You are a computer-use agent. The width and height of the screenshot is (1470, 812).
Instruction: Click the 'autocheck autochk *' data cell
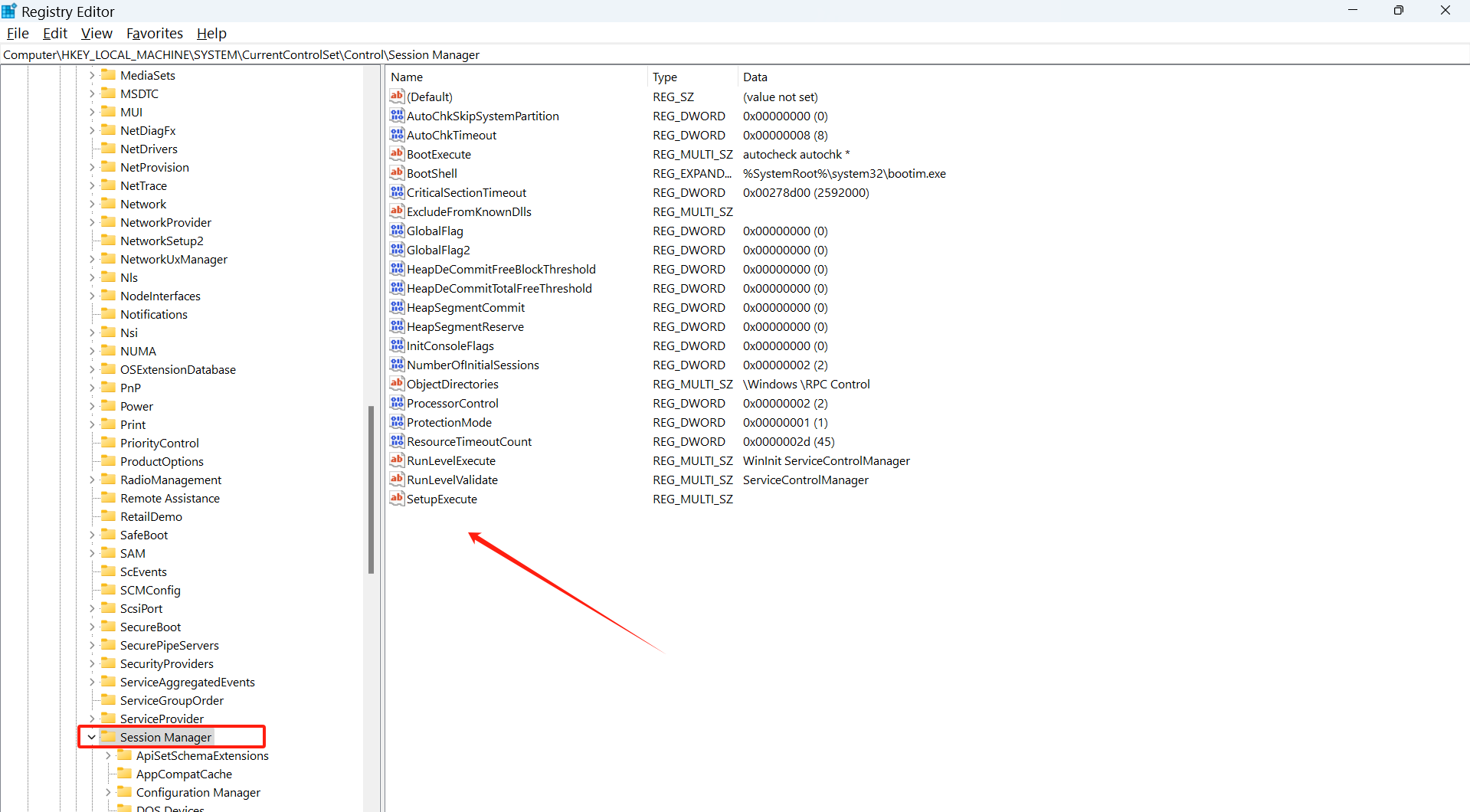pos(796,154)
